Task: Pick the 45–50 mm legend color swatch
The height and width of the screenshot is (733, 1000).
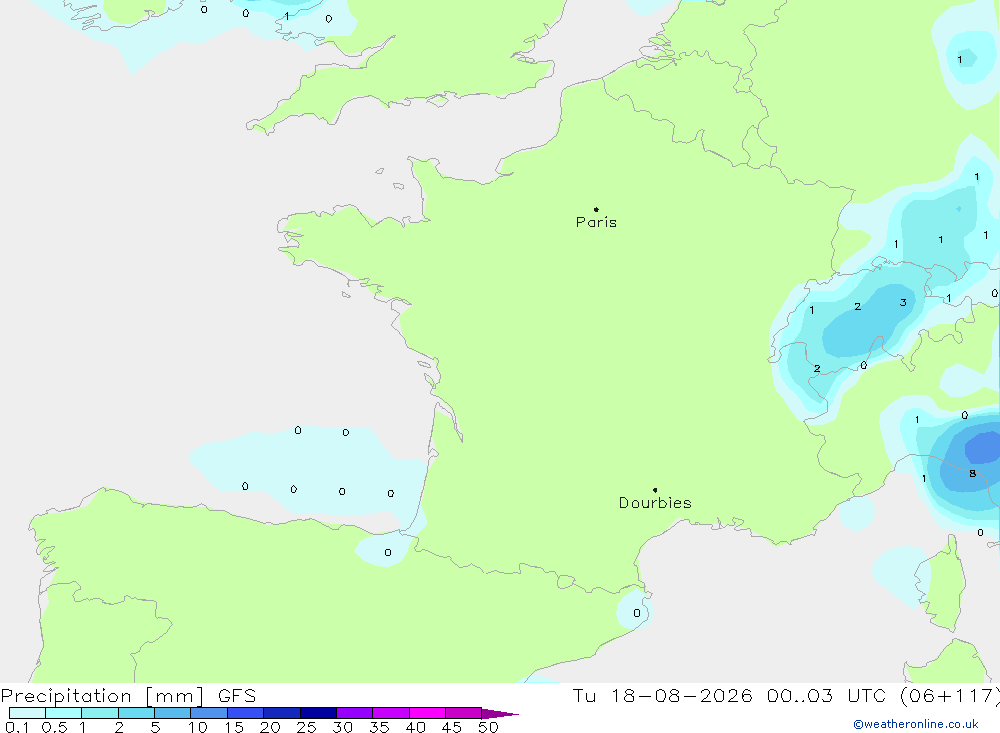Action: click(463, 713)
